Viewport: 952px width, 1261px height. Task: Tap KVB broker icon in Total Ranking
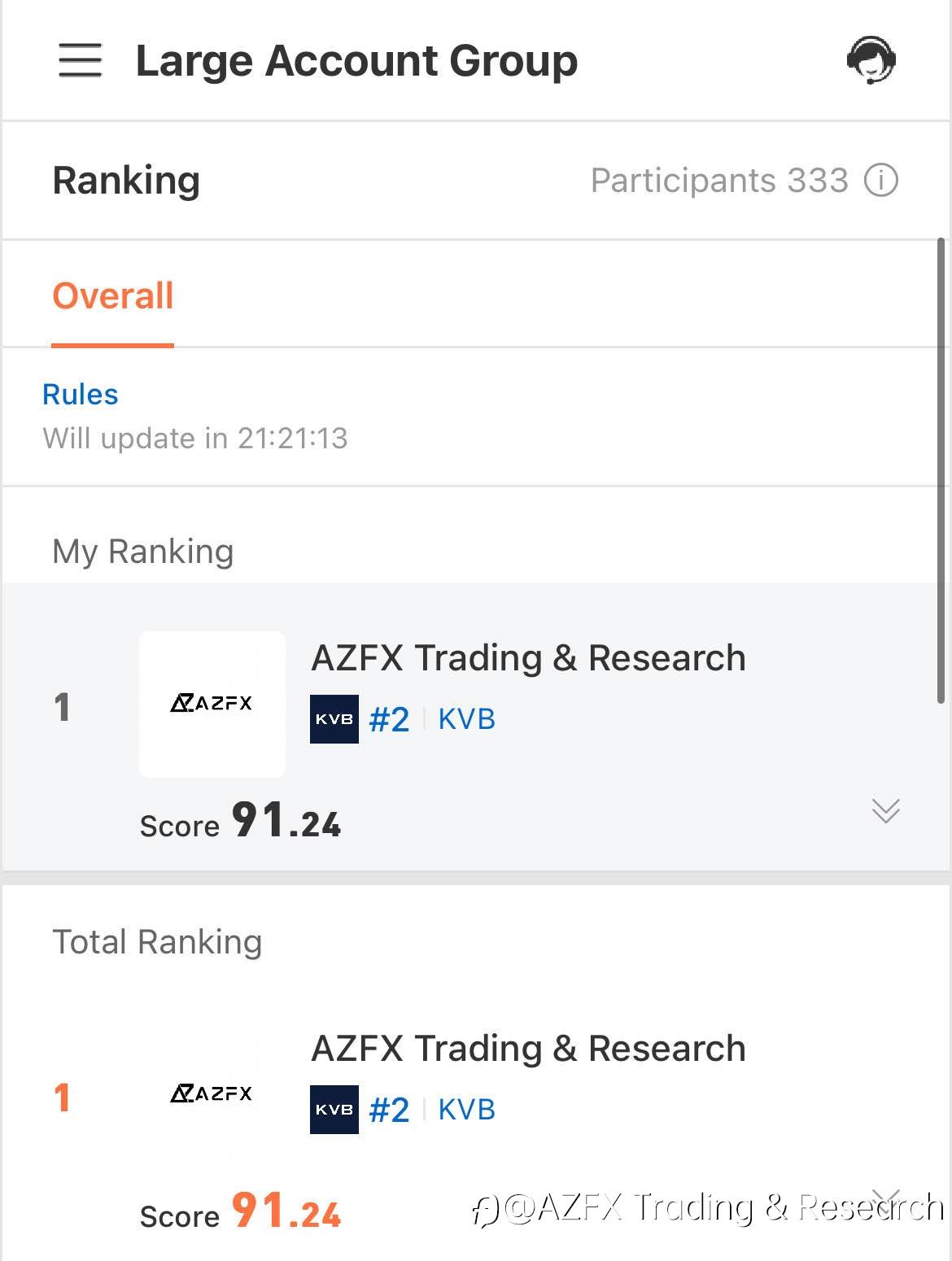coord(334,1110)
